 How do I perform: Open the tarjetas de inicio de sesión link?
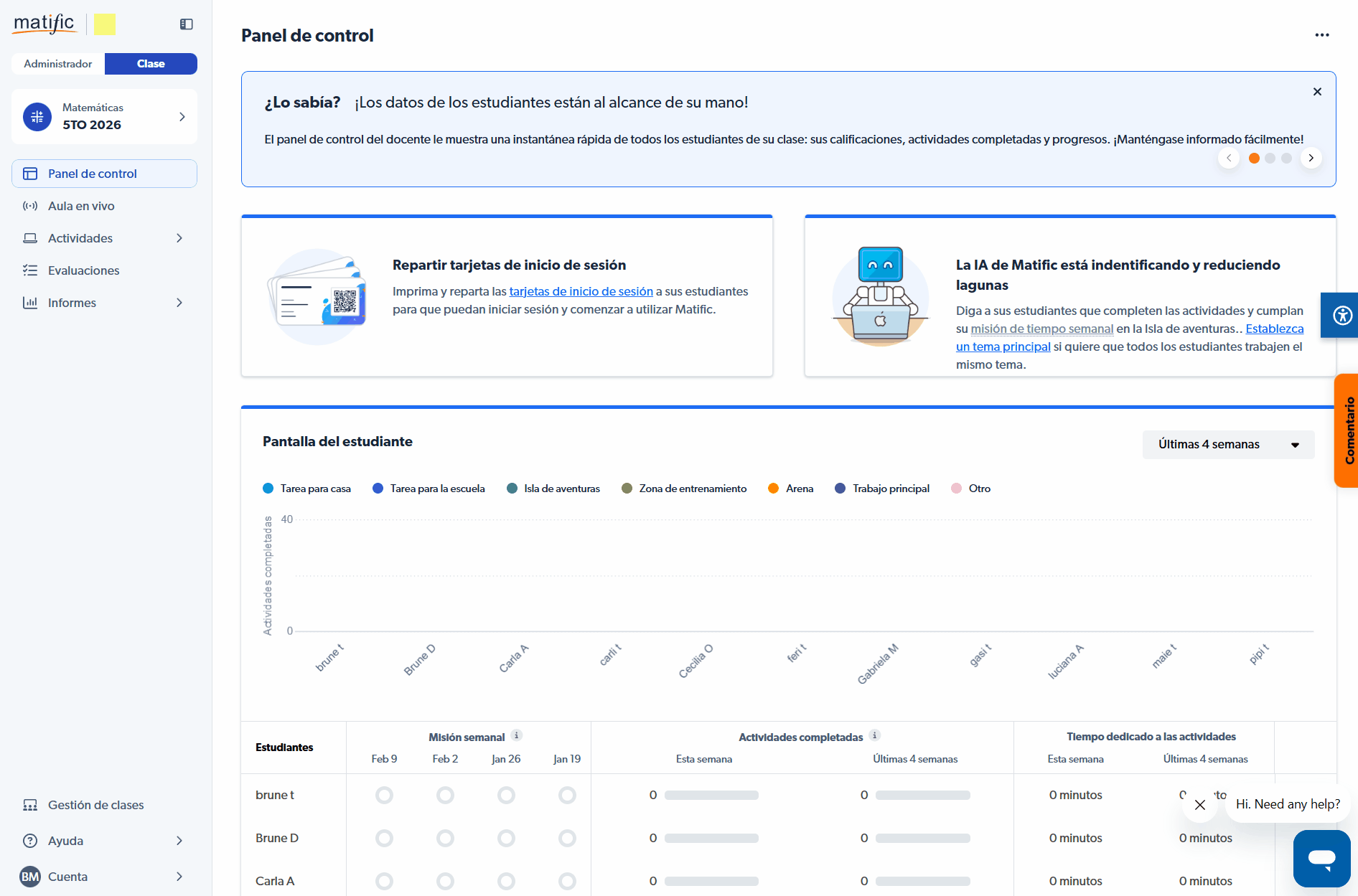point(581,291)
